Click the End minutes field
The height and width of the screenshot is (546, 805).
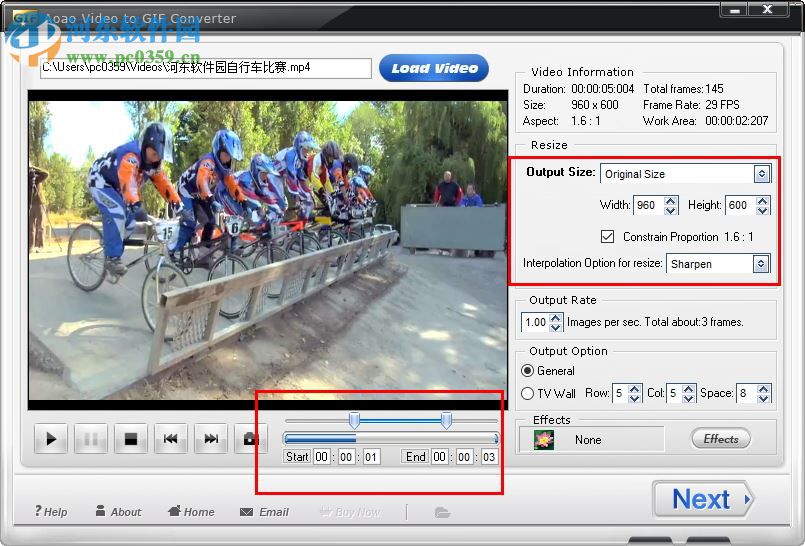pos(465,457)
